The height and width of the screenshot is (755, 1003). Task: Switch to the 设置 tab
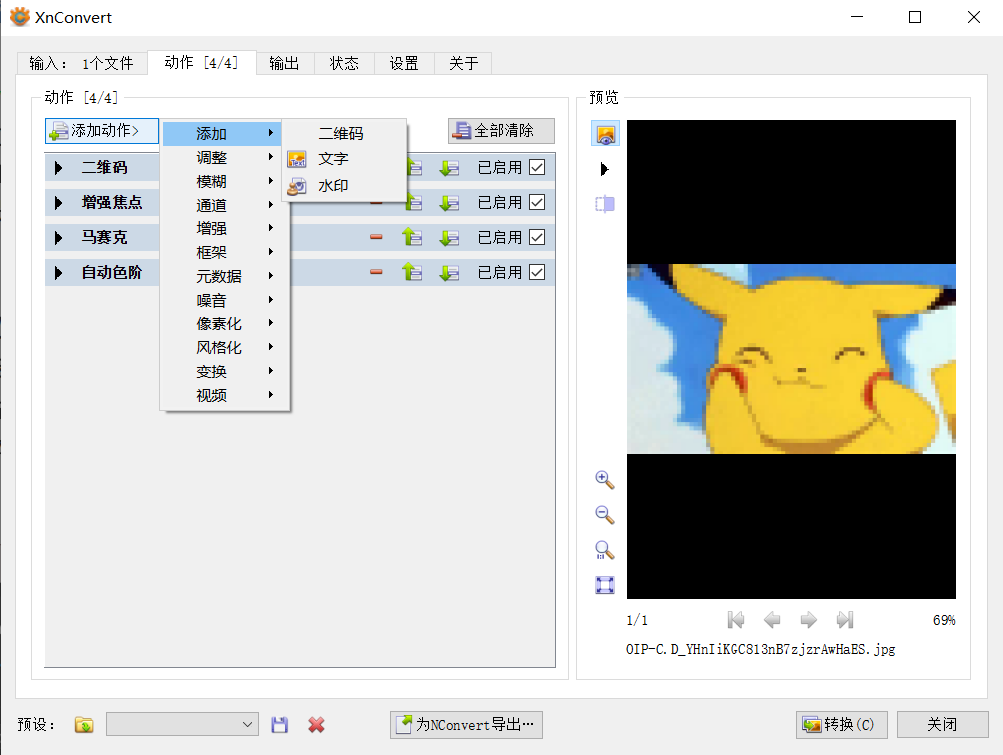coord(404,63)
